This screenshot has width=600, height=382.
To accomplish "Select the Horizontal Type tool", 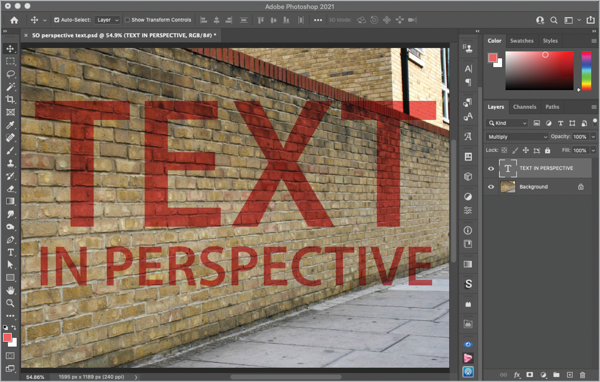I will click(10, 252).
